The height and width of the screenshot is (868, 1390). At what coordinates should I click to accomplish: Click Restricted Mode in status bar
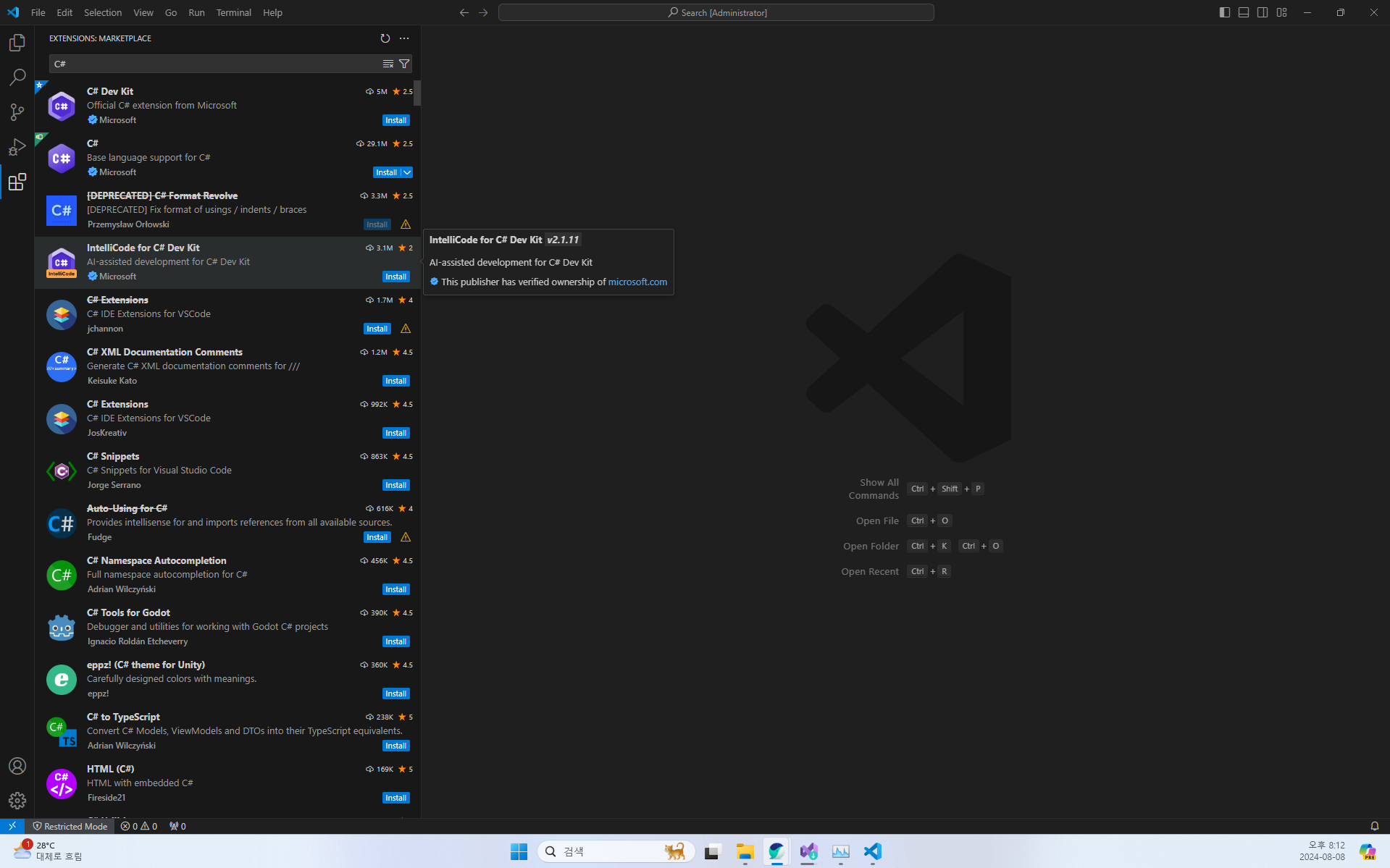70,826
